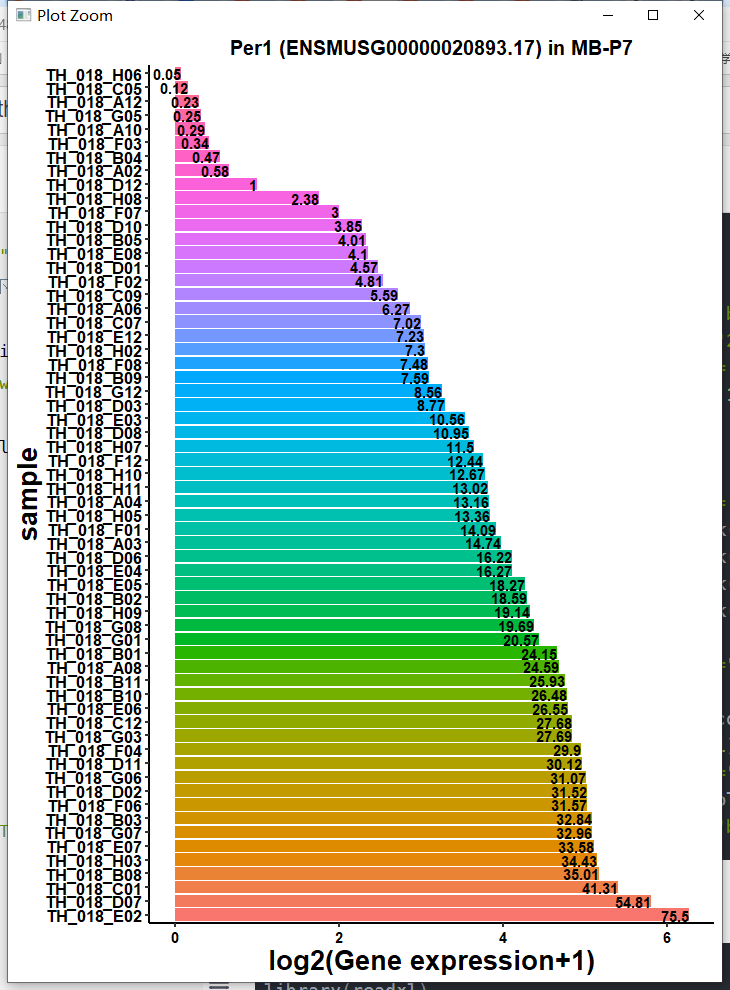Click sample label TH_018_C05

(x=94, y=89)
